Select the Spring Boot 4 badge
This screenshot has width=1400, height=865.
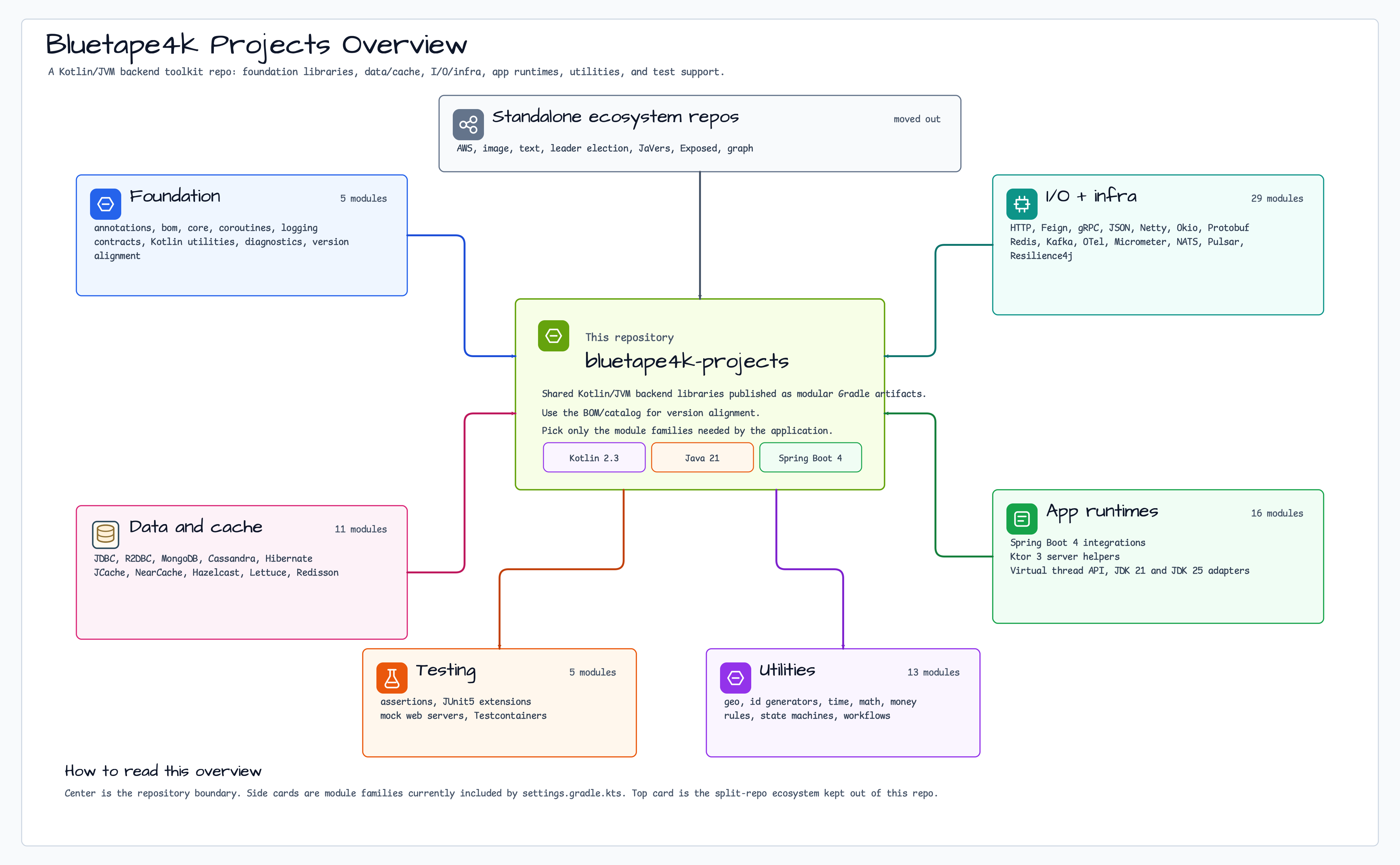810,458
